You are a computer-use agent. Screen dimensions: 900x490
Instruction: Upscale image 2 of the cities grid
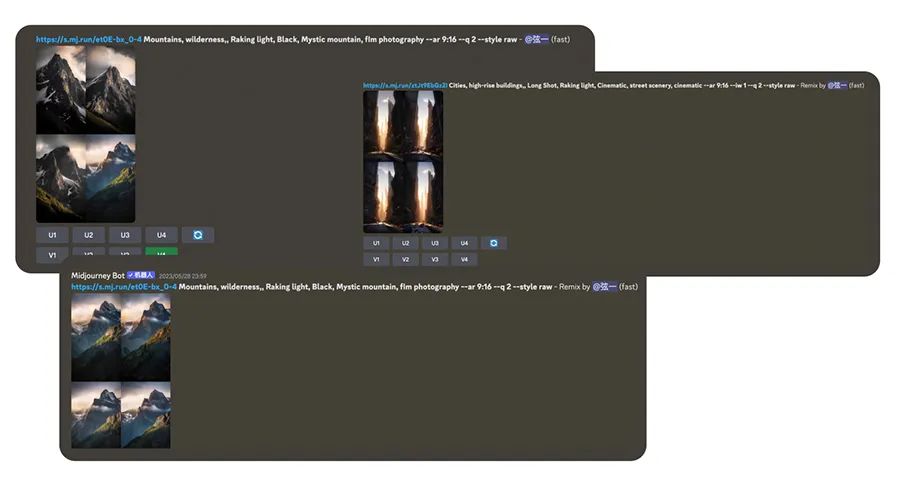[405, 243]
